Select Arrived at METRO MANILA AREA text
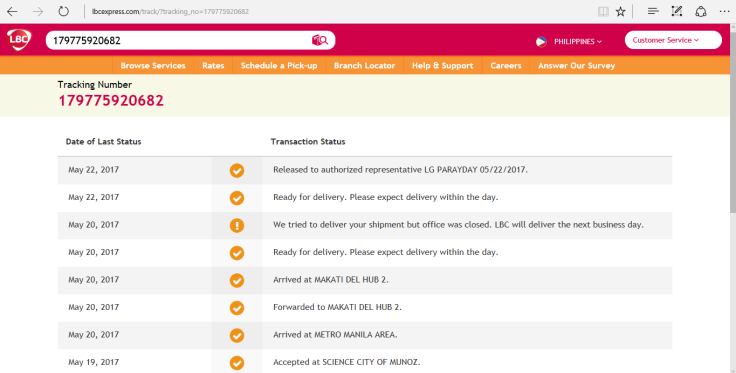This screenshot has width=736, height=373. tap(335, 335)
